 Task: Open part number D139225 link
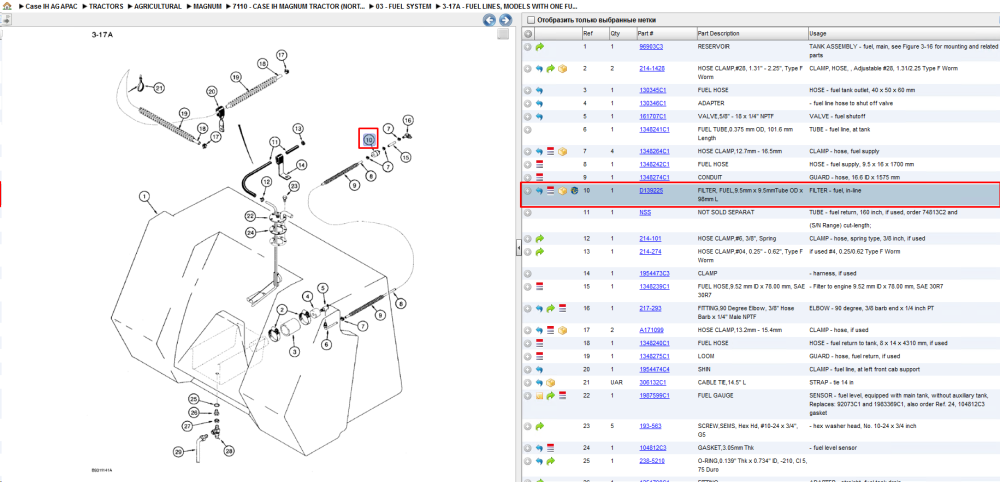[x=651, y=191]
